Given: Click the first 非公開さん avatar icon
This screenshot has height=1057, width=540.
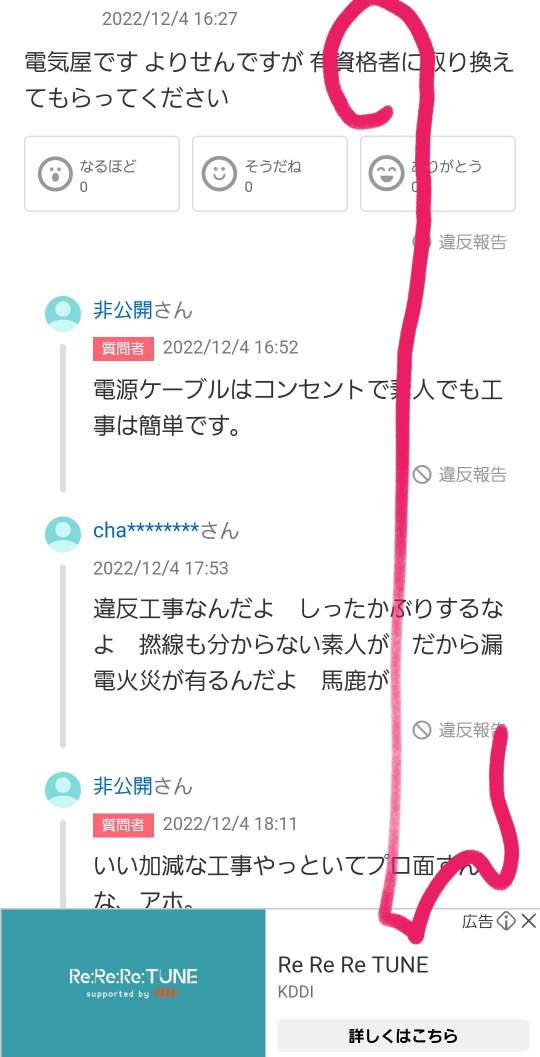Looking at the screenshot, I should [63, 313].
